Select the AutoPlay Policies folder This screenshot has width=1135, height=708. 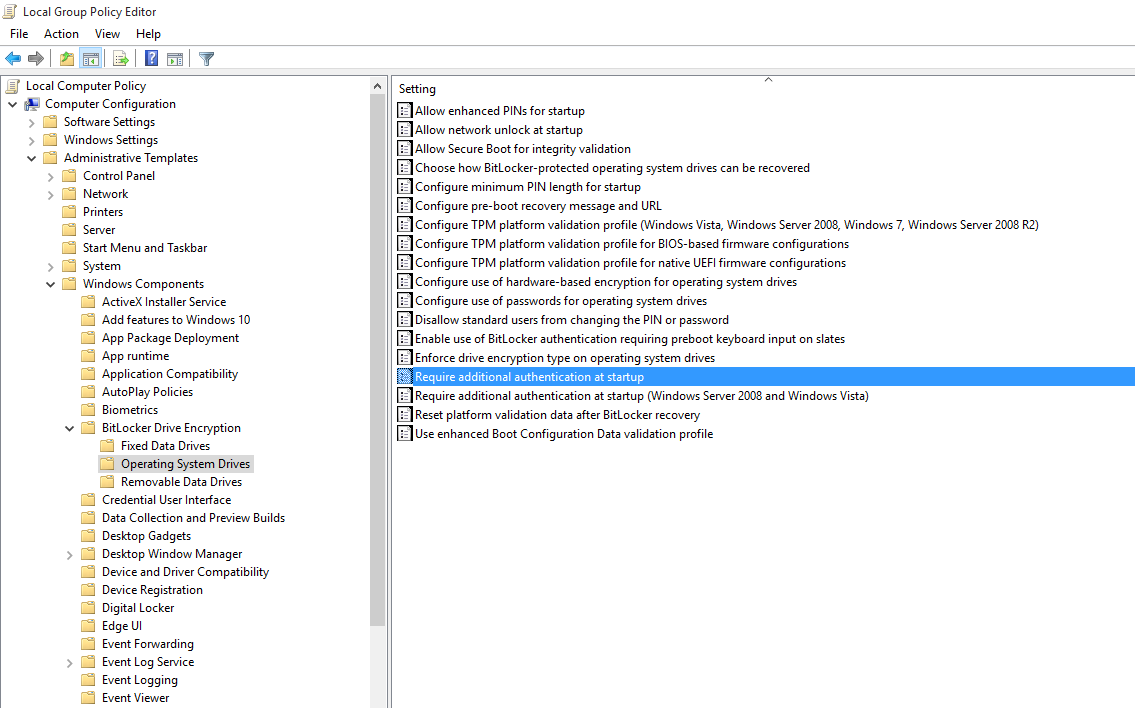[x=148, y=392]
